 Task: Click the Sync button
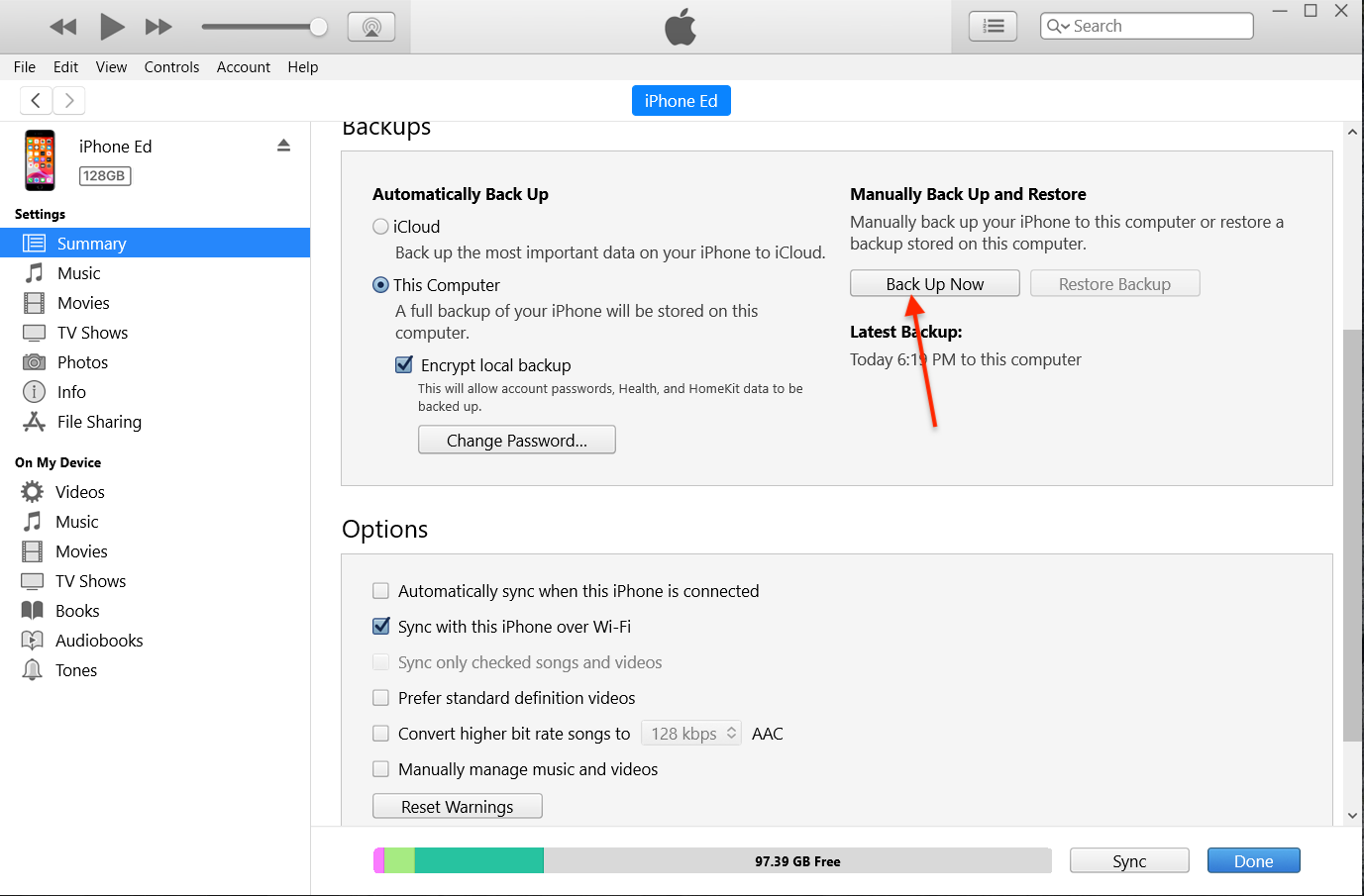tap(1129, 861)
